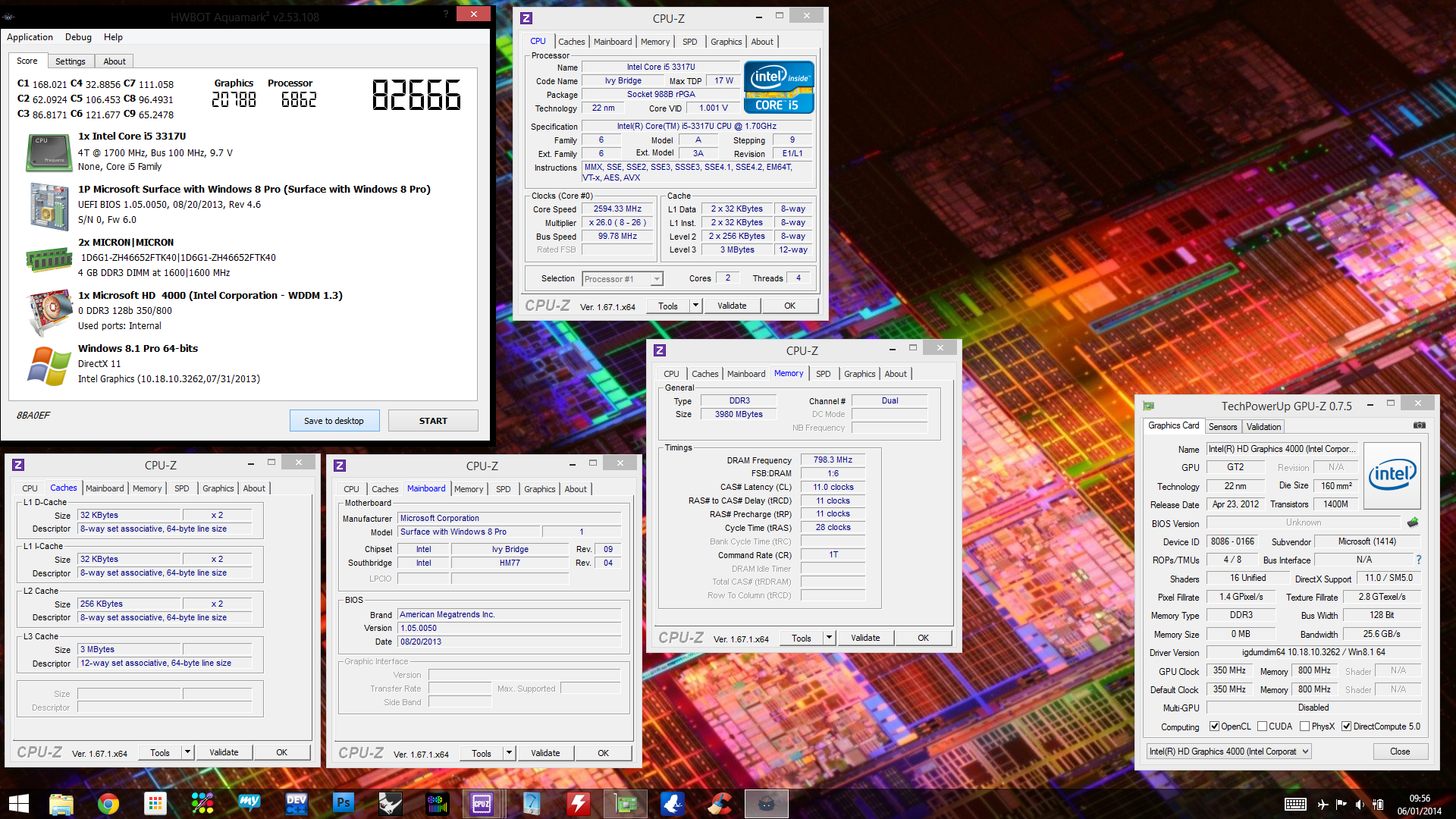Click OK in CPU-Z Memory window

(923, 638)
